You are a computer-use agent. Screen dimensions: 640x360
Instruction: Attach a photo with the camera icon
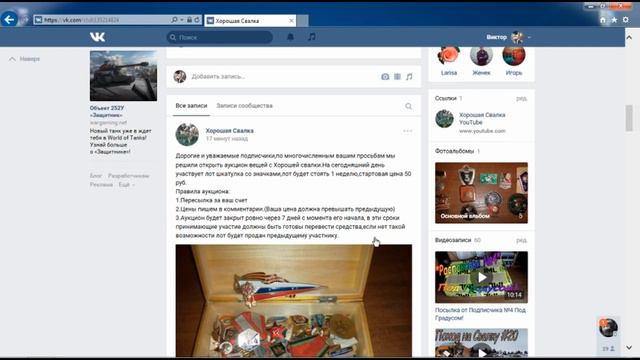click(x=385, y=76)
